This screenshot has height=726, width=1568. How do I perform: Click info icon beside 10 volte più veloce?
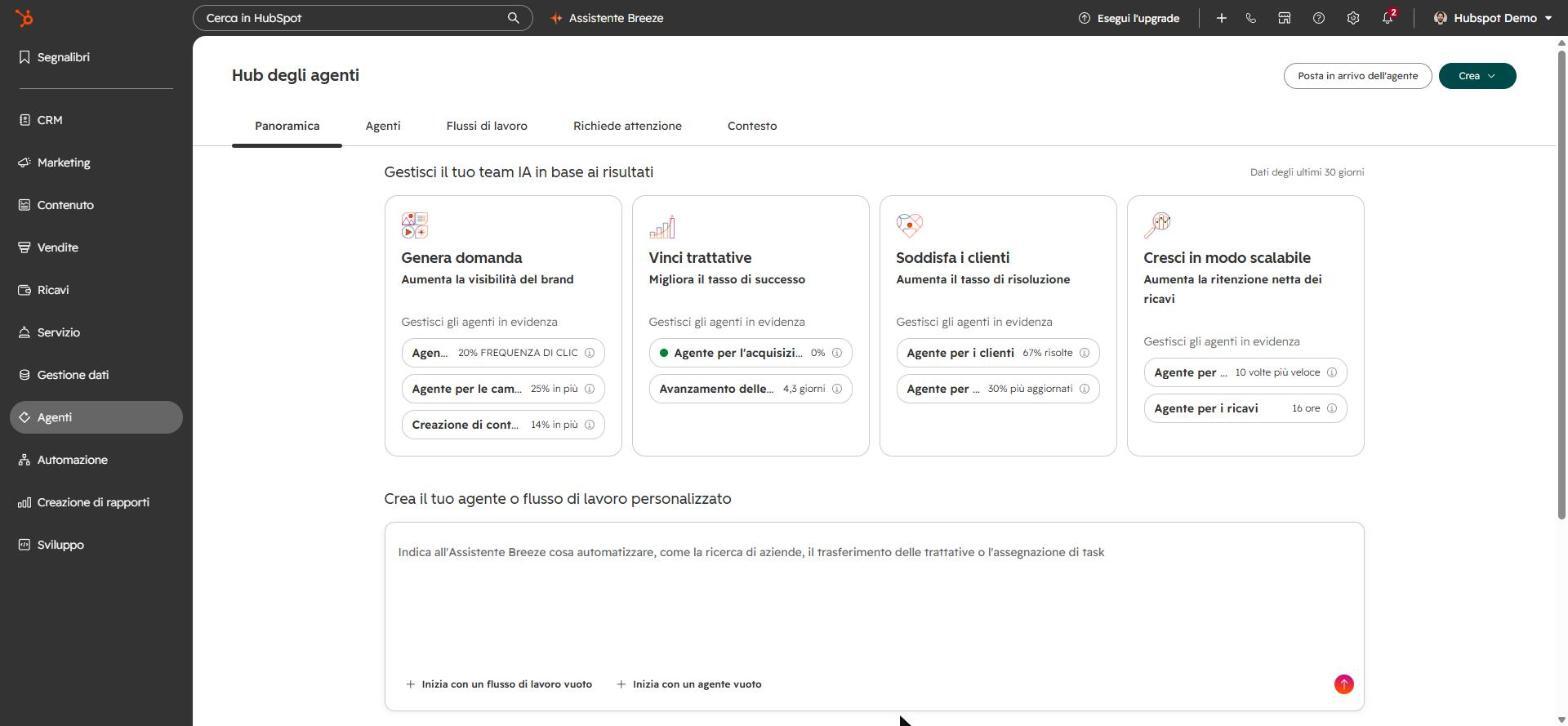pyautogui.click(x=1332, y=372)
